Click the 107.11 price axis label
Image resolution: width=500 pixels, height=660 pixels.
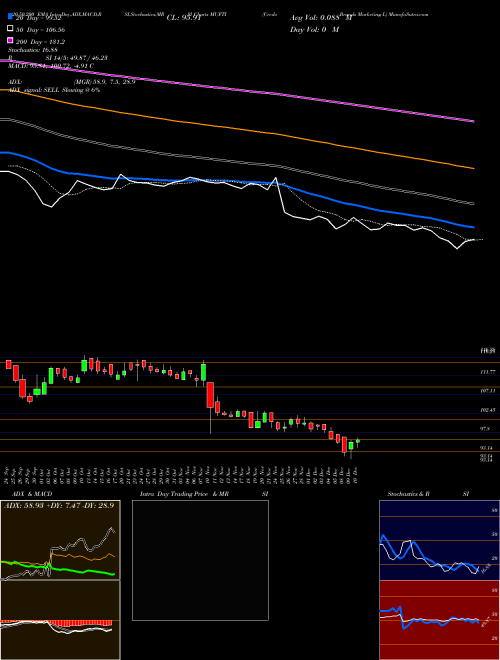[x=488, y=391]
